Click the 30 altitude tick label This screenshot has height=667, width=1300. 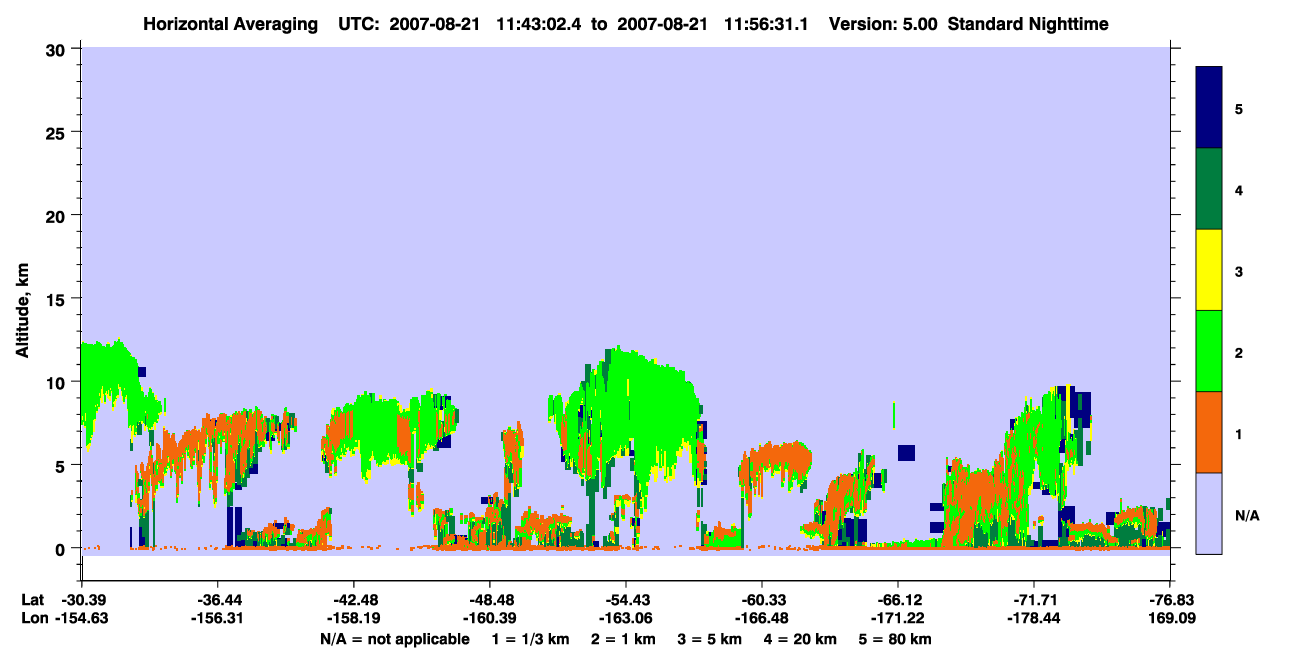tap(59, 49)
